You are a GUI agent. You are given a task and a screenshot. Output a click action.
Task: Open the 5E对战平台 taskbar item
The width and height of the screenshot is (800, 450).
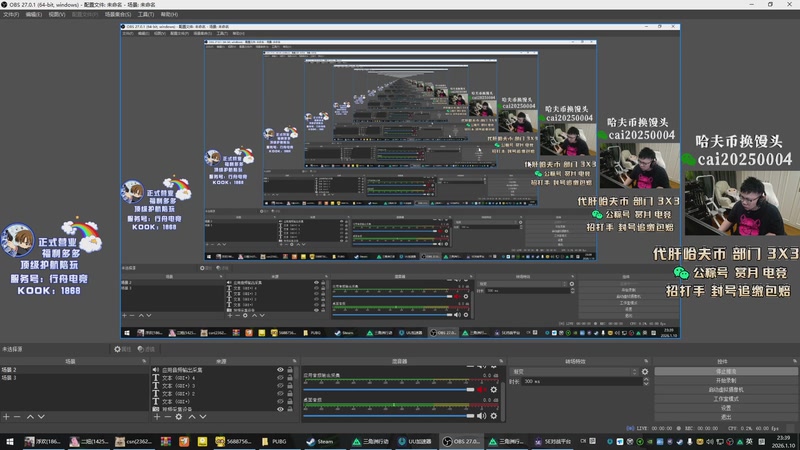[x=553, y=442]
